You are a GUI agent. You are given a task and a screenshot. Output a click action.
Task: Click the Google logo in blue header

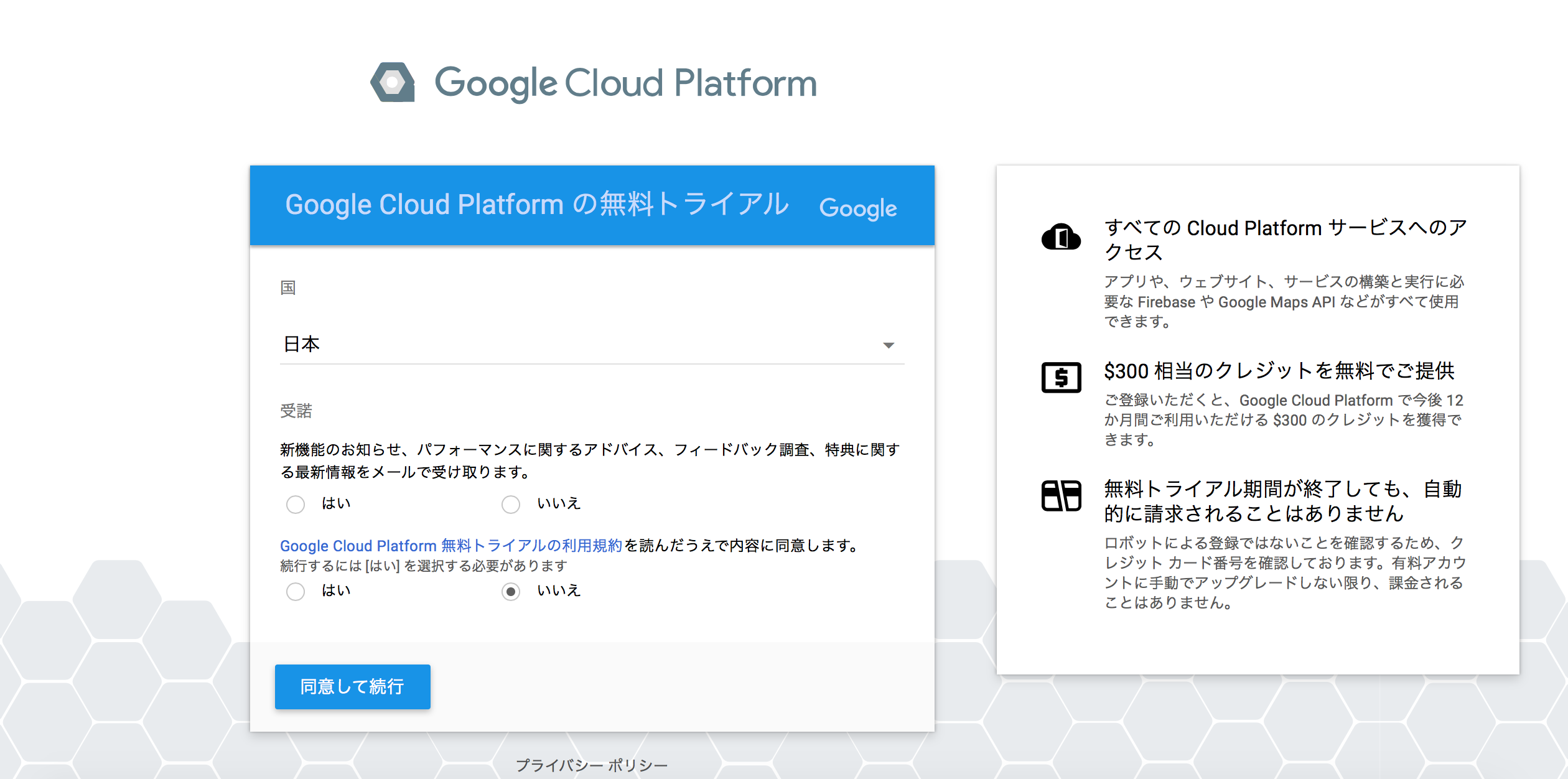click(857, 208)
